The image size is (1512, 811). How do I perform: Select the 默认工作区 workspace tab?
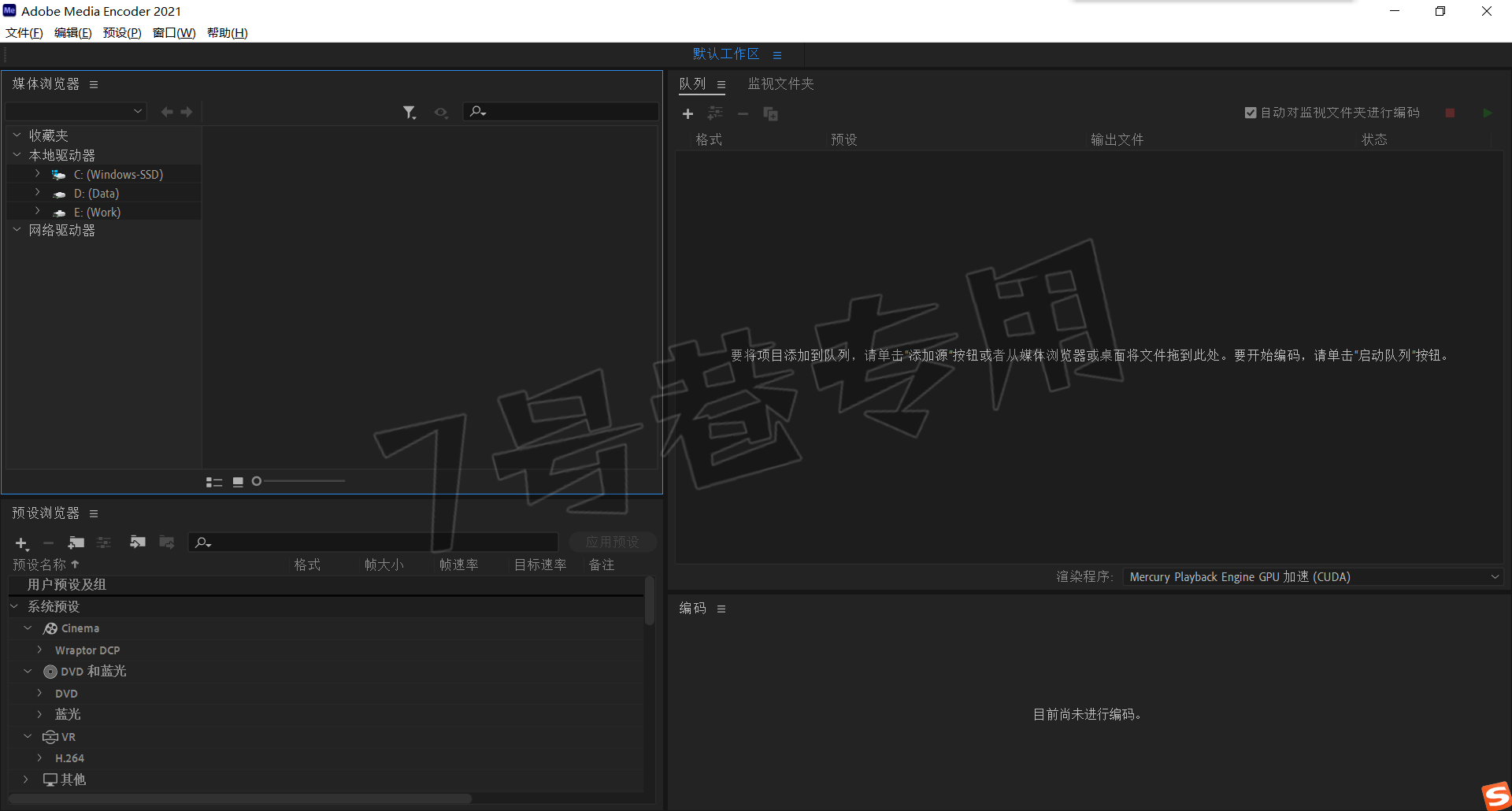click(x=726, y=54)
